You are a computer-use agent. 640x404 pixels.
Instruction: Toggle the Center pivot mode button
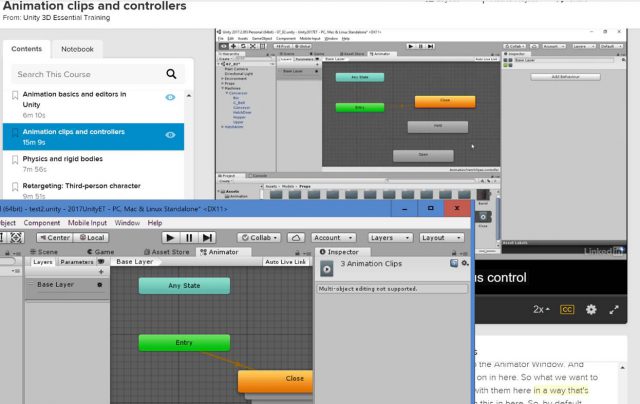[x=55, y=238]
